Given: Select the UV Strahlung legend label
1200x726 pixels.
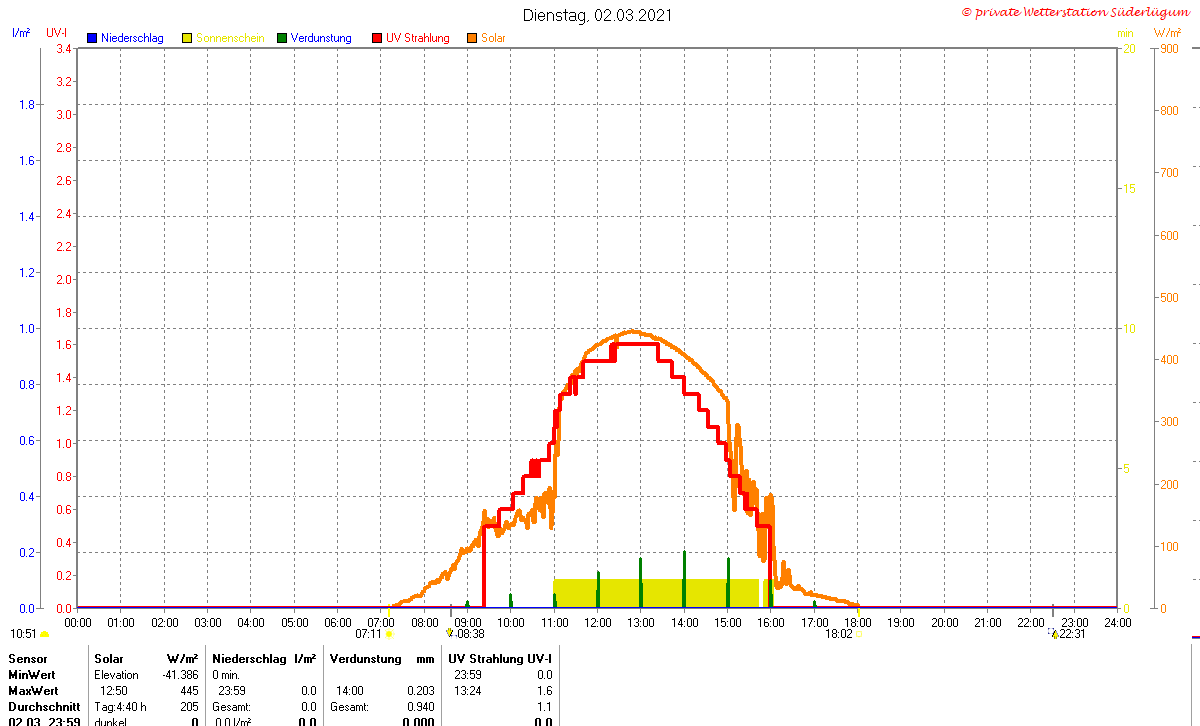Looking at the screenshot, I should point(418,38).
